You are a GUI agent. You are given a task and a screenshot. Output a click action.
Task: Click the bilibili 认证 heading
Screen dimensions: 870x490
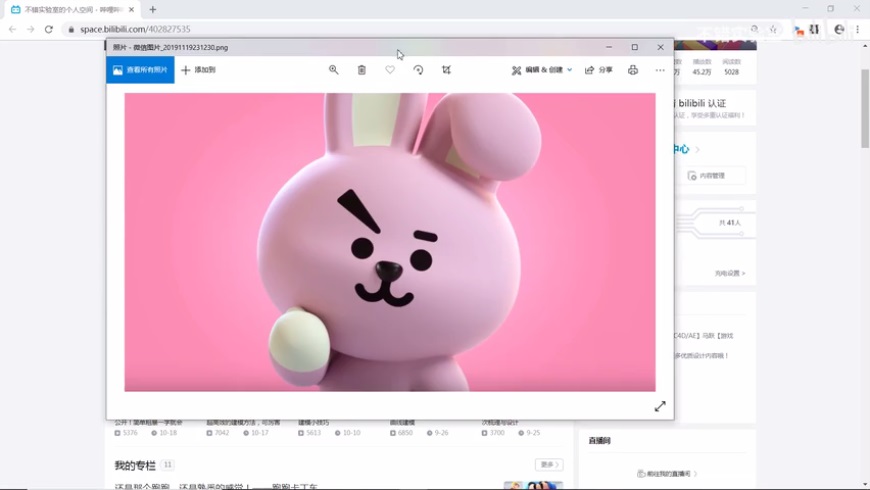coord(702,103)
